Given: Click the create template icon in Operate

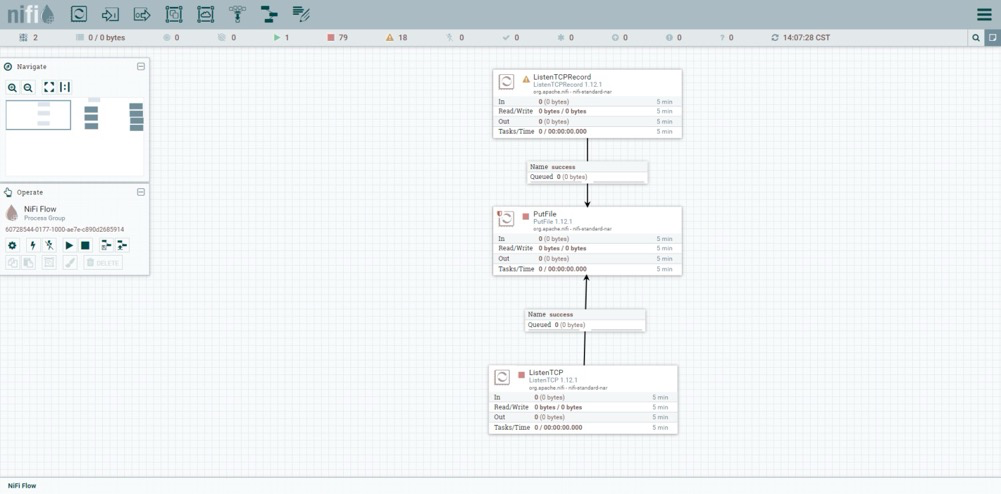Looking at the screenshot, I should tap(106, 245).
